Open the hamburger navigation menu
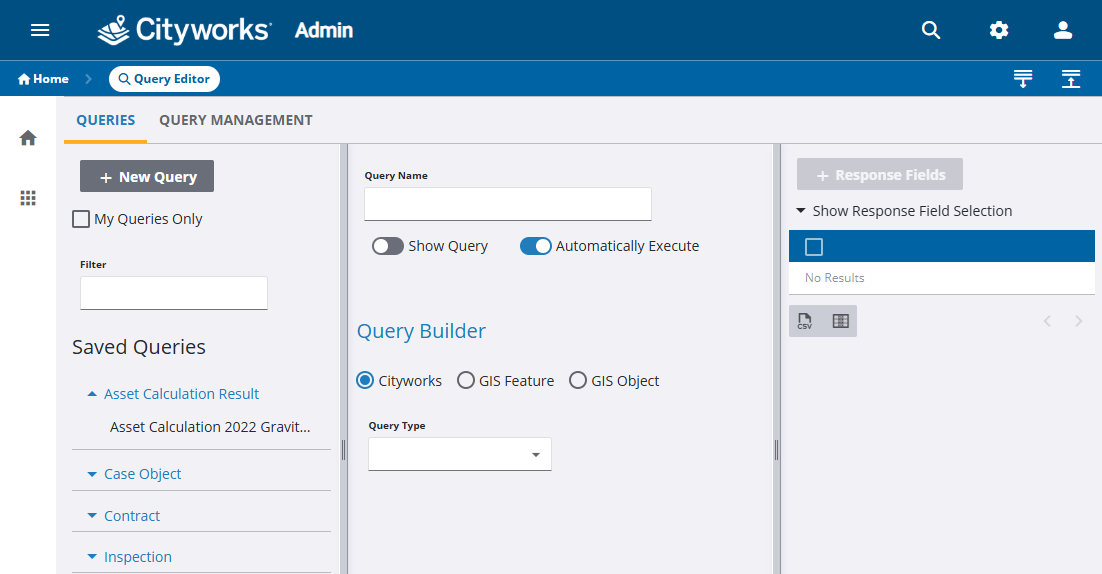The height and width of the screenshot is (574, 1102). point(40,30)
